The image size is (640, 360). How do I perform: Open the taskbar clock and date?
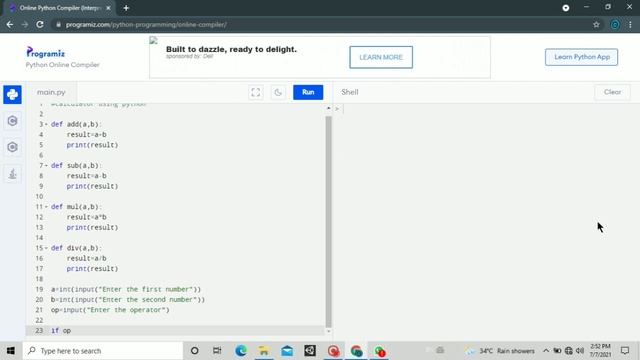[x=600, y=351]
